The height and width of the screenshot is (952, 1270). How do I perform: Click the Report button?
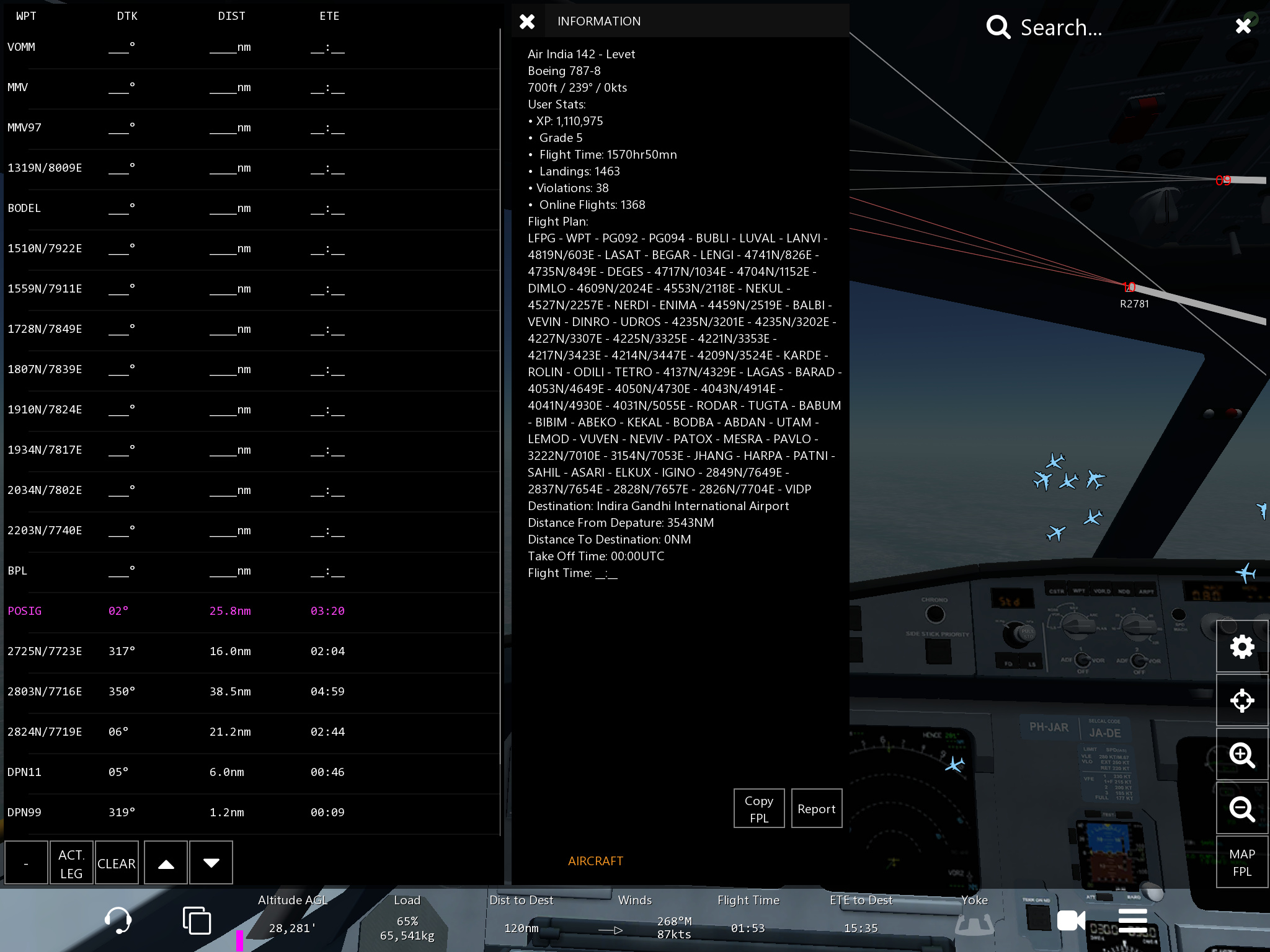(x=816, y=809)
